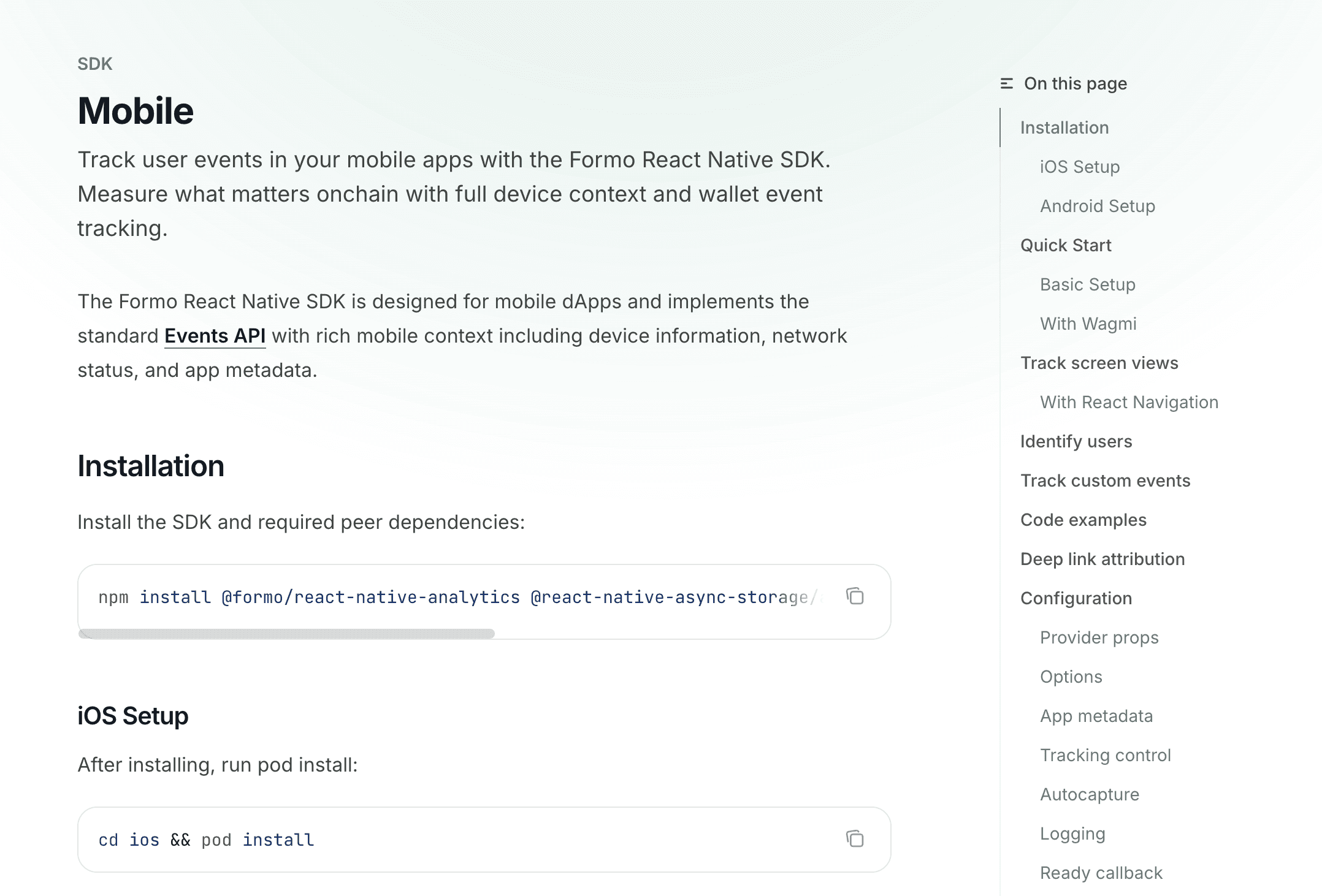Open the Events API link

point(215,336)
